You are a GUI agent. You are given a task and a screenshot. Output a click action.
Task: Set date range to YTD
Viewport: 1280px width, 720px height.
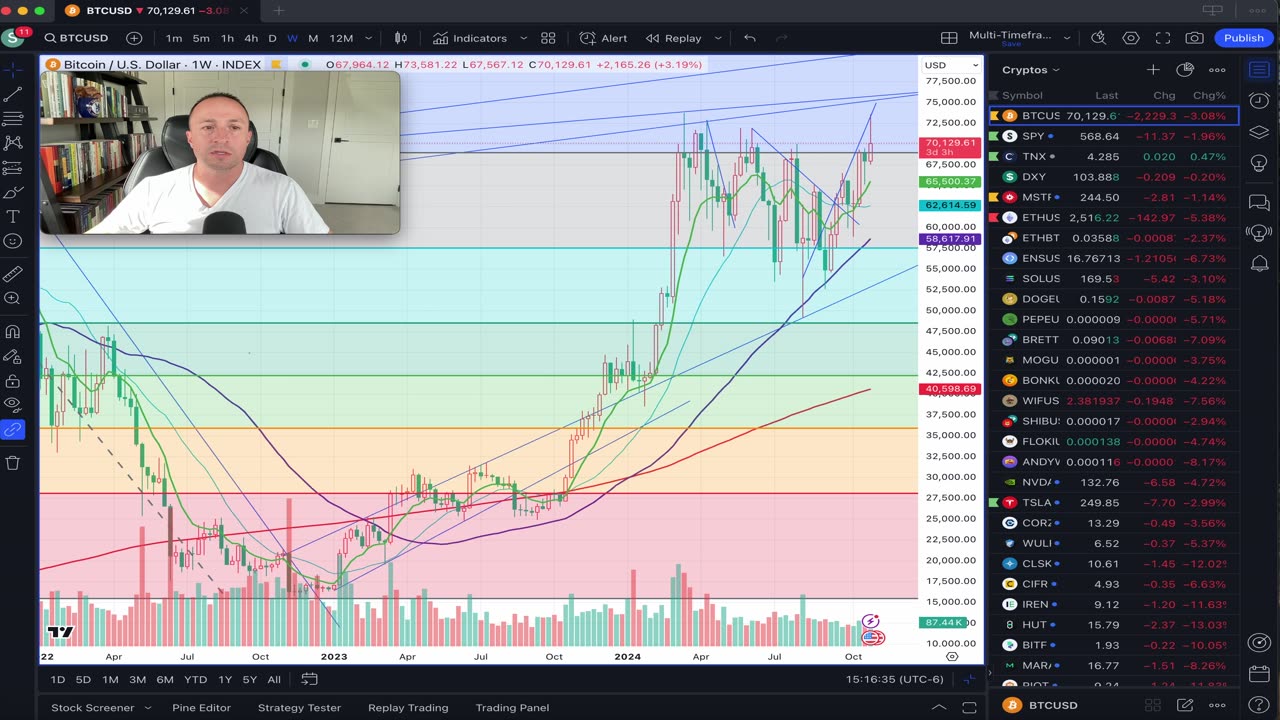point(196,680)
